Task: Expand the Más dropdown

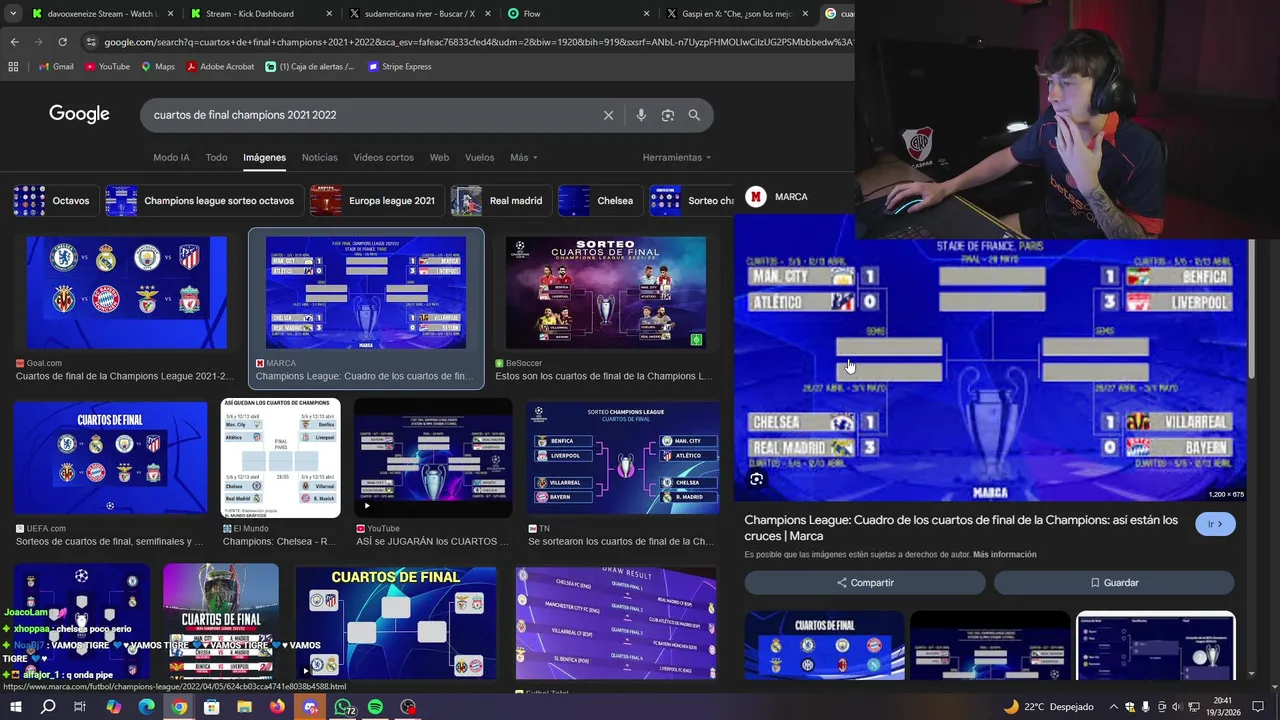Action: pyautogui.click(x=523, y=157)
